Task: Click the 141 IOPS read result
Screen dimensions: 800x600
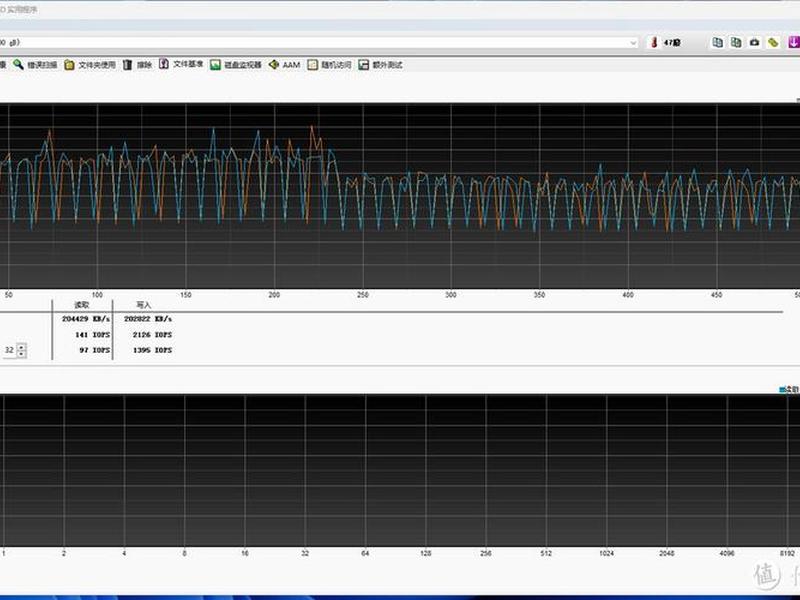Action: pyautogui.click(x=92, y=335)
